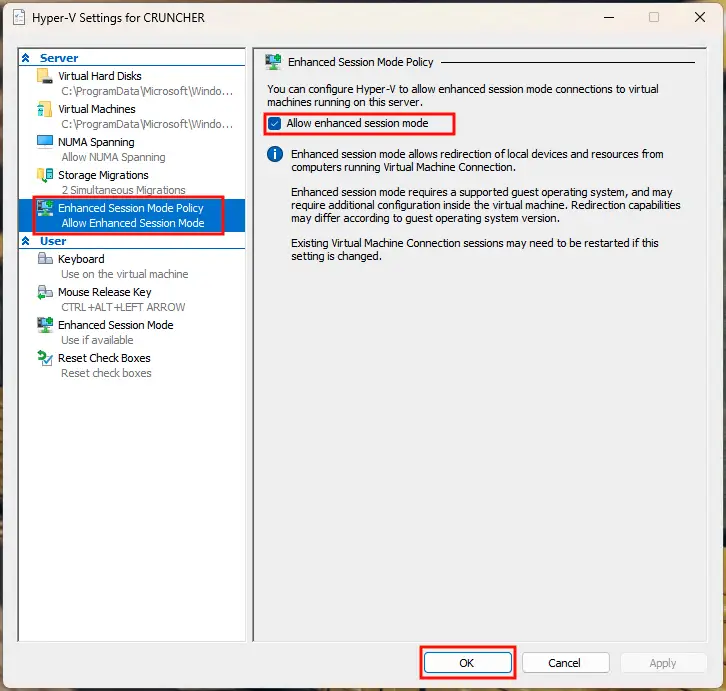Close the Hyper-V Settings window
The height and width of the screenshot is (691, 726).
click(x=700, y=18)
